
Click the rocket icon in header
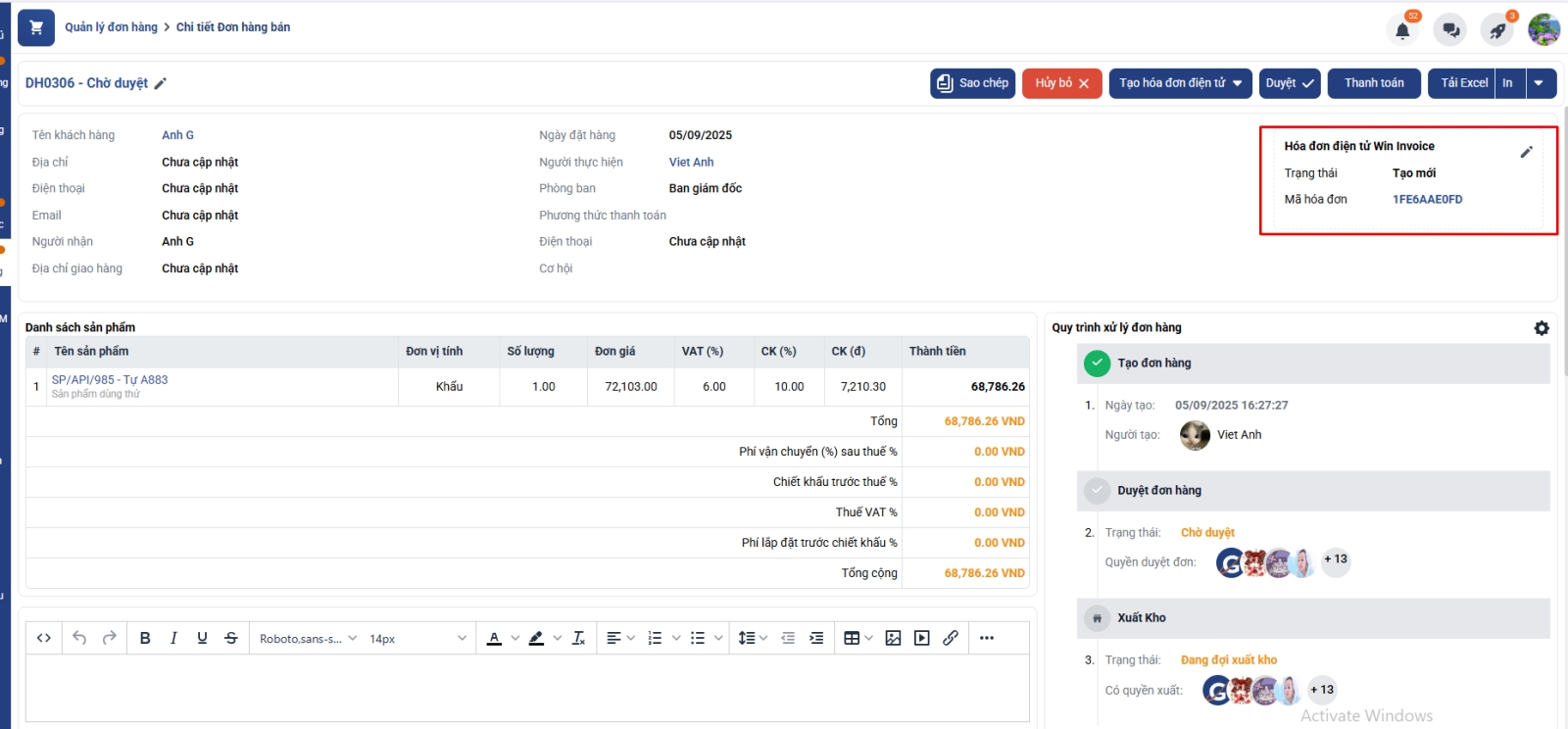click(1496, 30)
